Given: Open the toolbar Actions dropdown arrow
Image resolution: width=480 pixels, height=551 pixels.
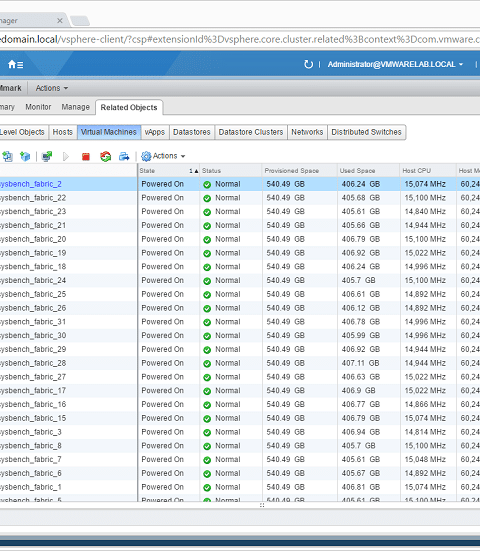Looking at the screenshot, I should coord(183,156).
